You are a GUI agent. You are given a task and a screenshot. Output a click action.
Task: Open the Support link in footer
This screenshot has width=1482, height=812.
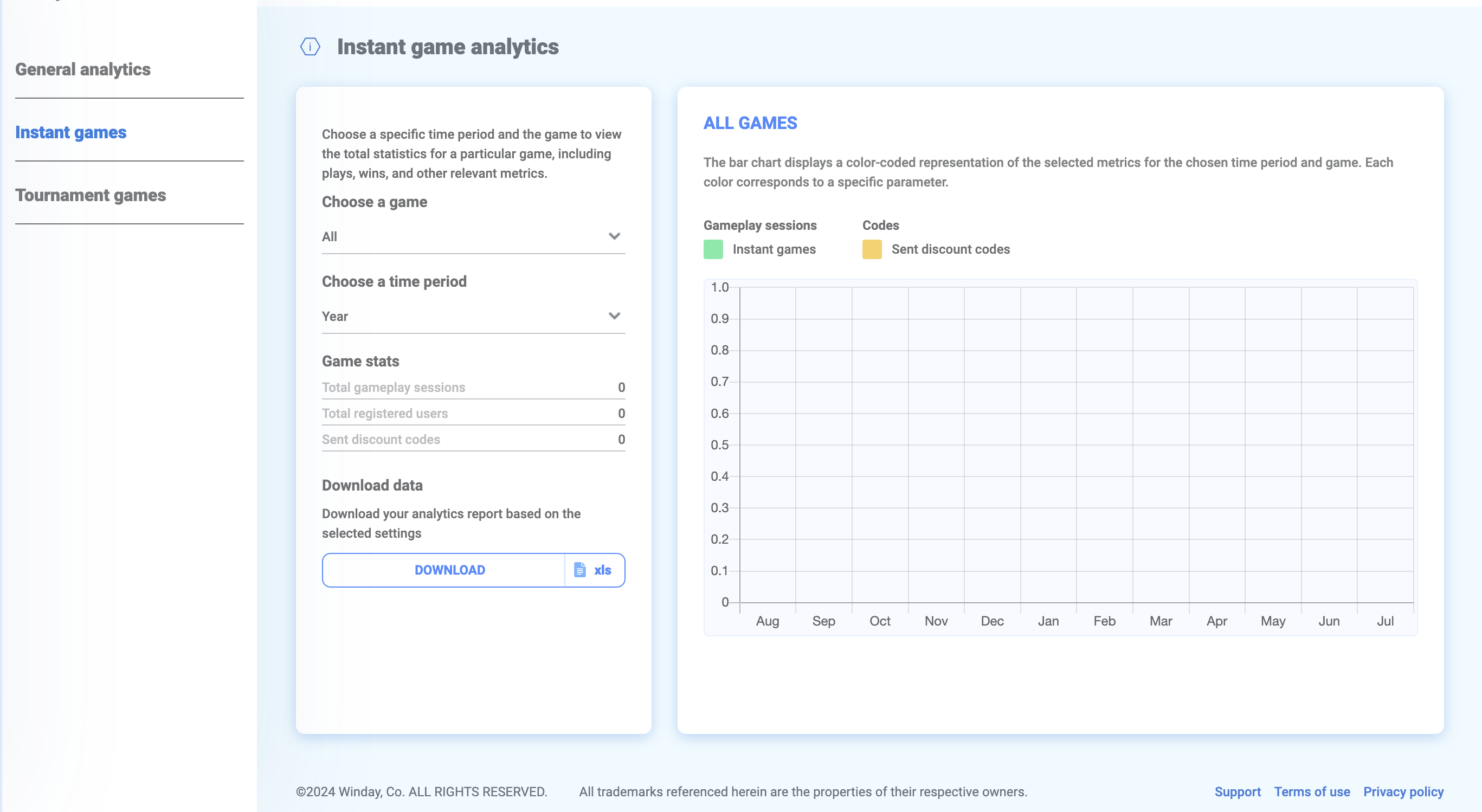click(1237, 791)
